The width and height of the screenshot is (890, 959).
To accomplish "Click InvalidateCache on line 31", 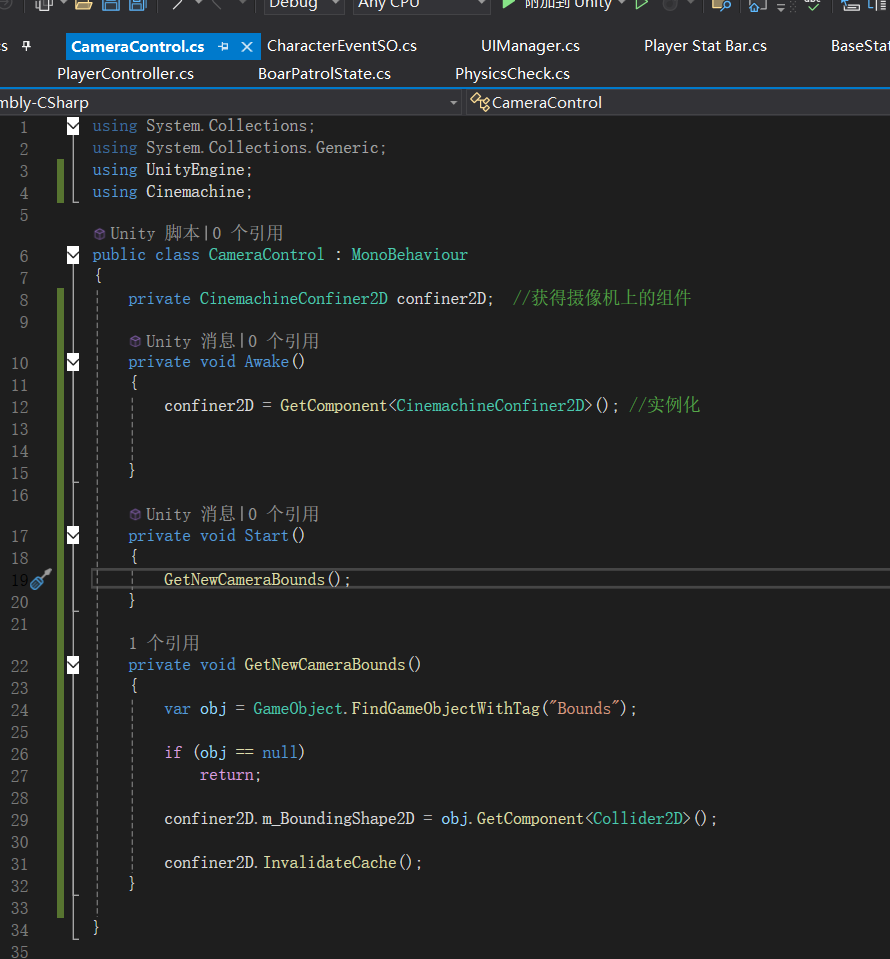I will point(330,862).
